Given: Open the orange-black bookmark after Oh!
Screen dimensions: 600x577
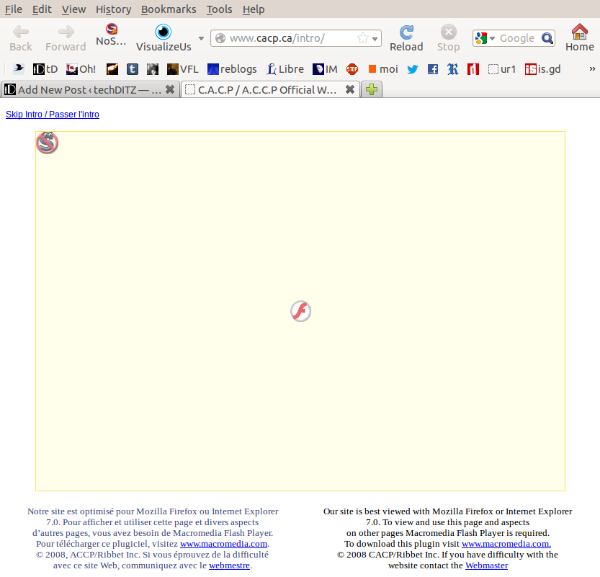Looking at the screenshot, I should 112,69.
